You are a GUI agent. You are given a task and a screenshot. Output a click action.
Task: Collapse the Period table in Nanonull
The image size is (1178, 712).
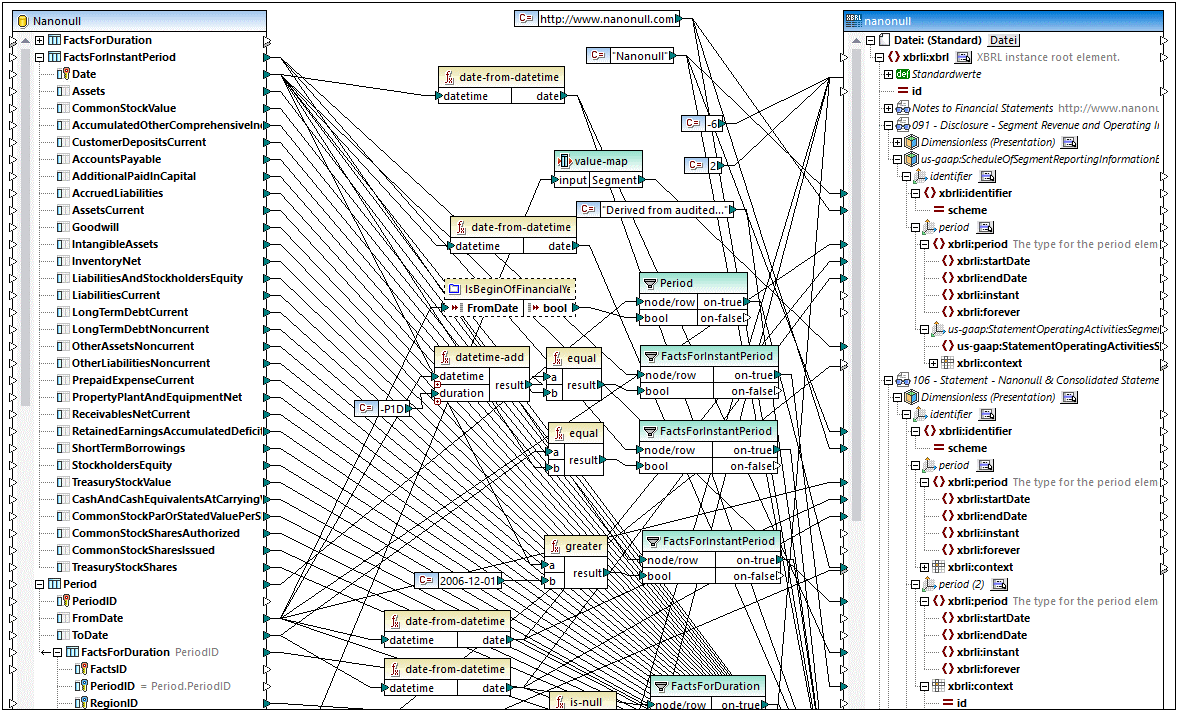pyautogui.click(x=40, y=584)
